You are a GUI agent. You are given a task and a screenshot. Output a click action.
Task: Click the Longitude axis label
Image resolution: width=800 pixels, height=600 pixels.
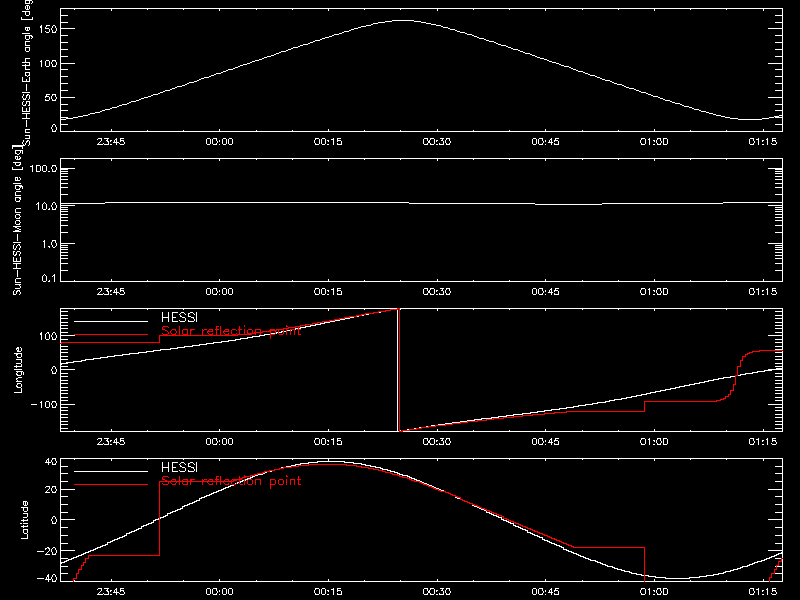18,370
